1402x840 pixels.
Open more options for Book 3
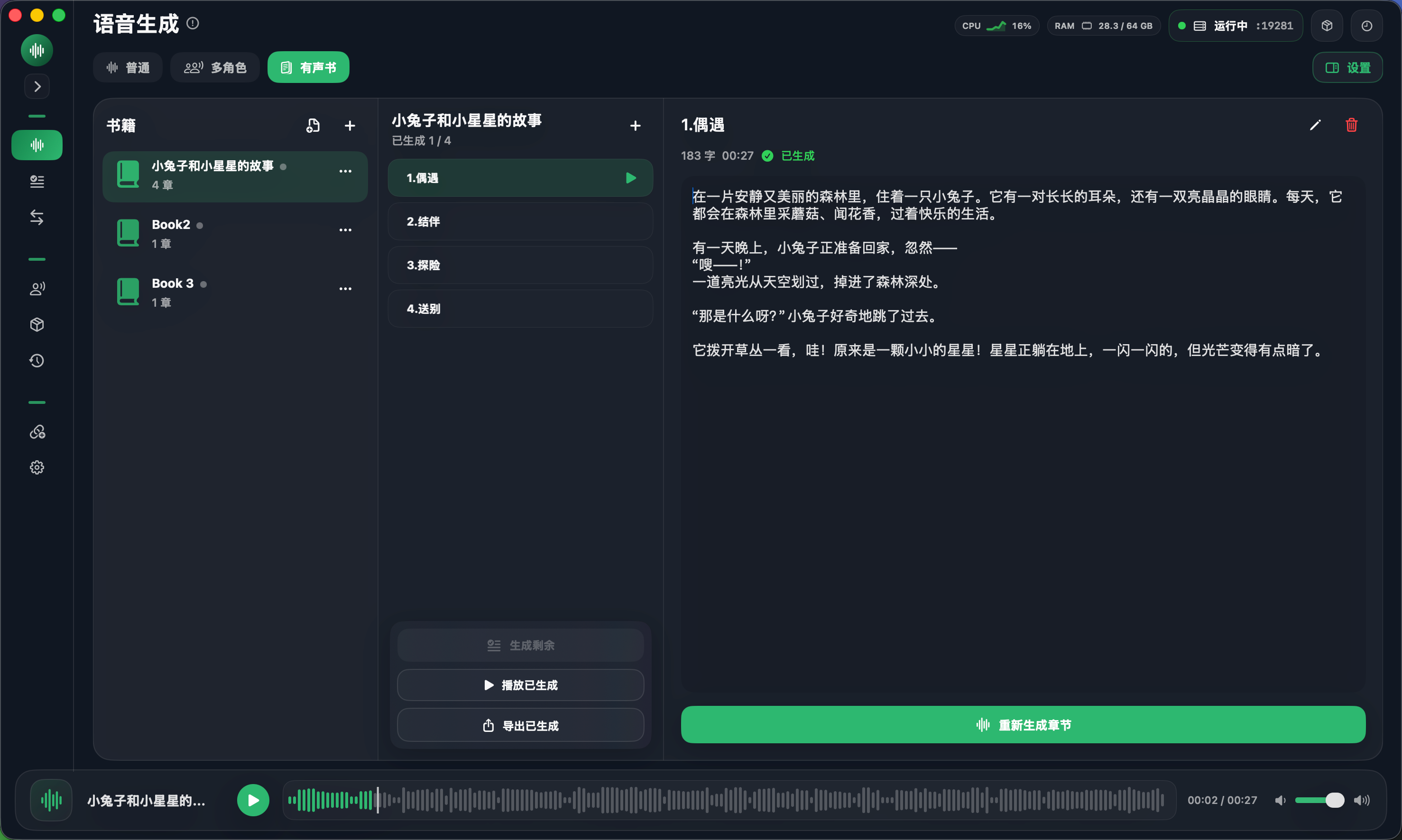tap(345, 289)
